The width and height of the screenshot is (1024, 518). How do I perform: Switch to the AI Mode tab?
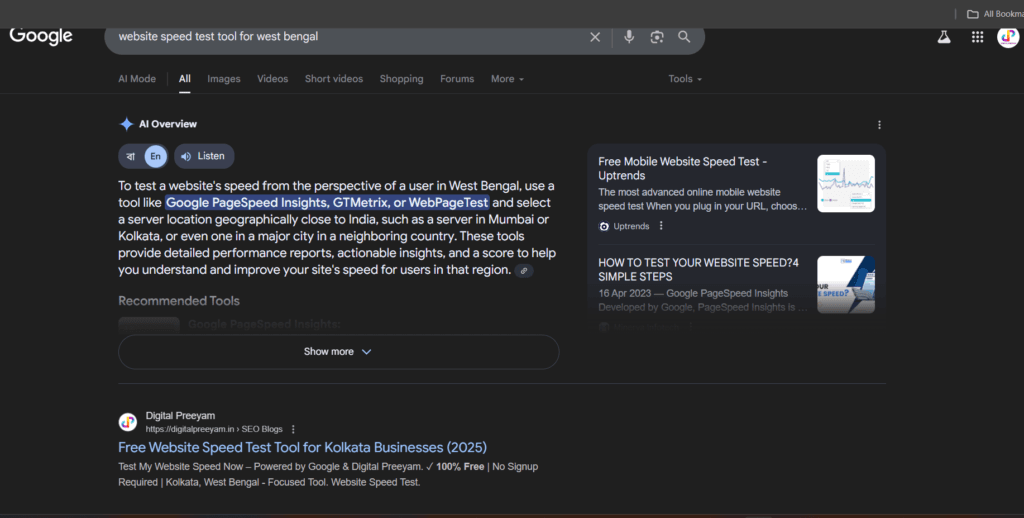[x=137, y=79]
